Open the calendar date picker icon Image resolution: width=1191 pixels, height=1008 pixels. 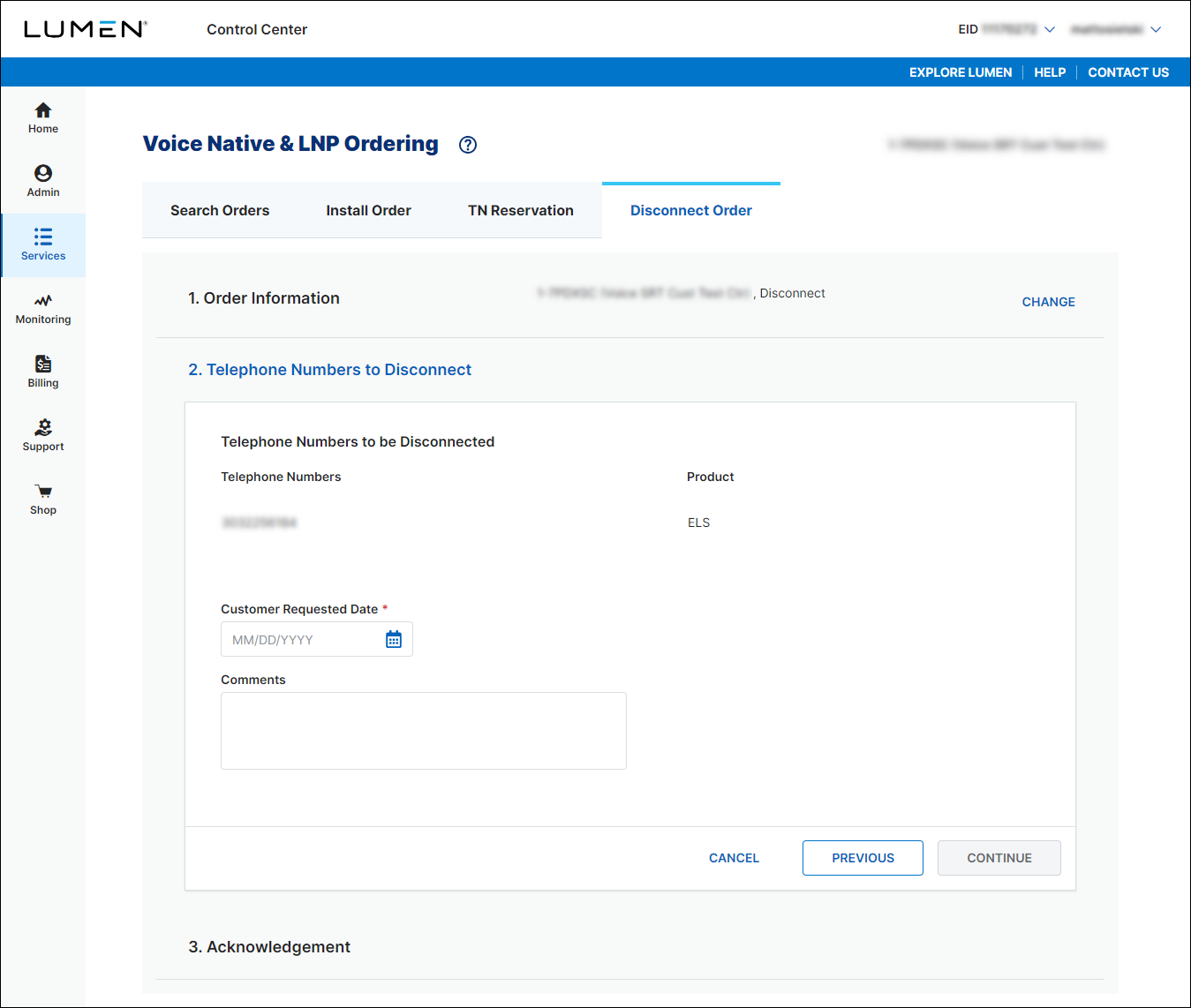pos(394,639)
